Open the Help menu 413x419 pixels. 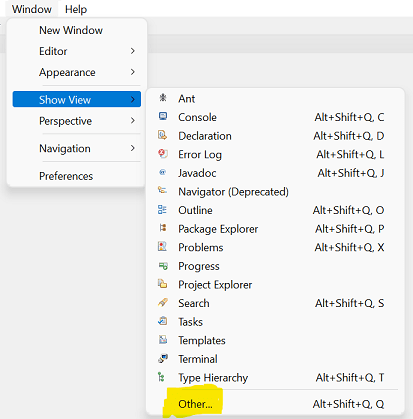click(76, 9)
